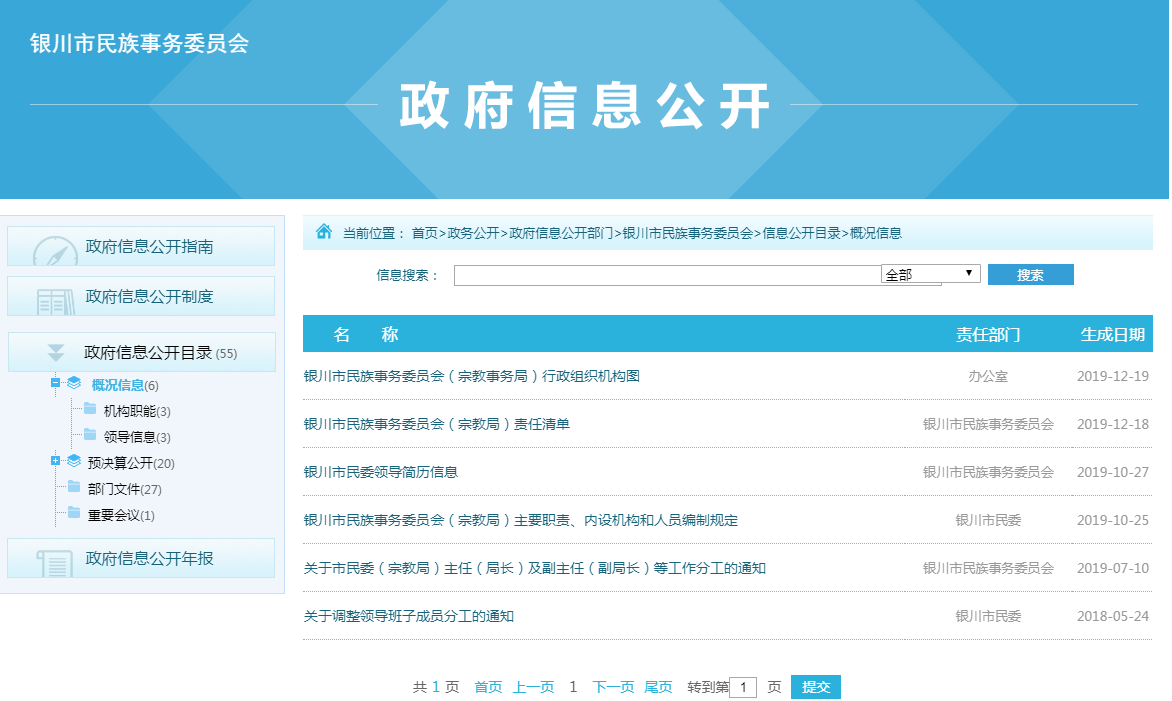Click the book icon beside 政府信息公开制度
Screen dimensions: 1172x701
[55, 300]
